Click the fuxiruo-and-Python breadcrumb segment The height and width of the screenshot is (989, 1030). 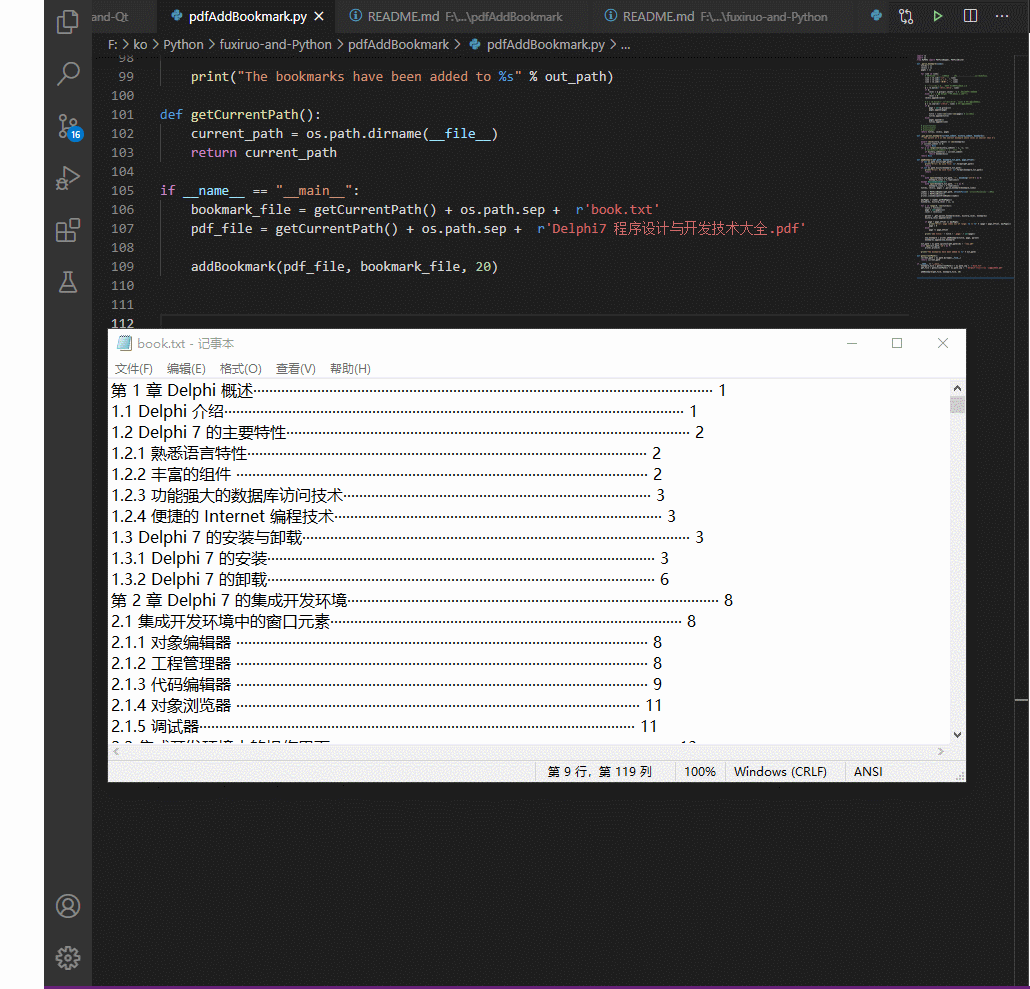pyautogui.click(x=275, y=44)
